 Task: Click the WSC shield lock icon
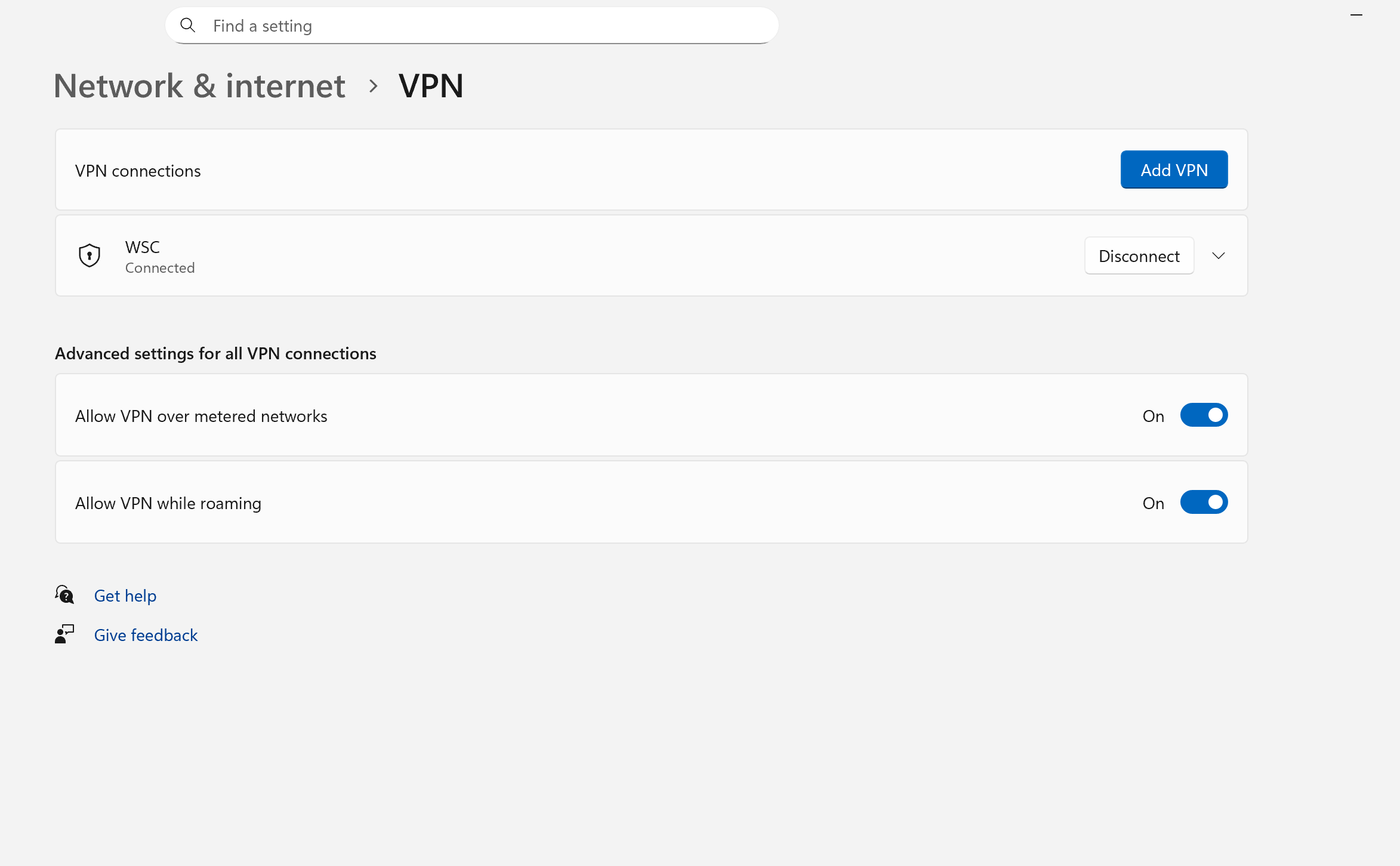90,255
